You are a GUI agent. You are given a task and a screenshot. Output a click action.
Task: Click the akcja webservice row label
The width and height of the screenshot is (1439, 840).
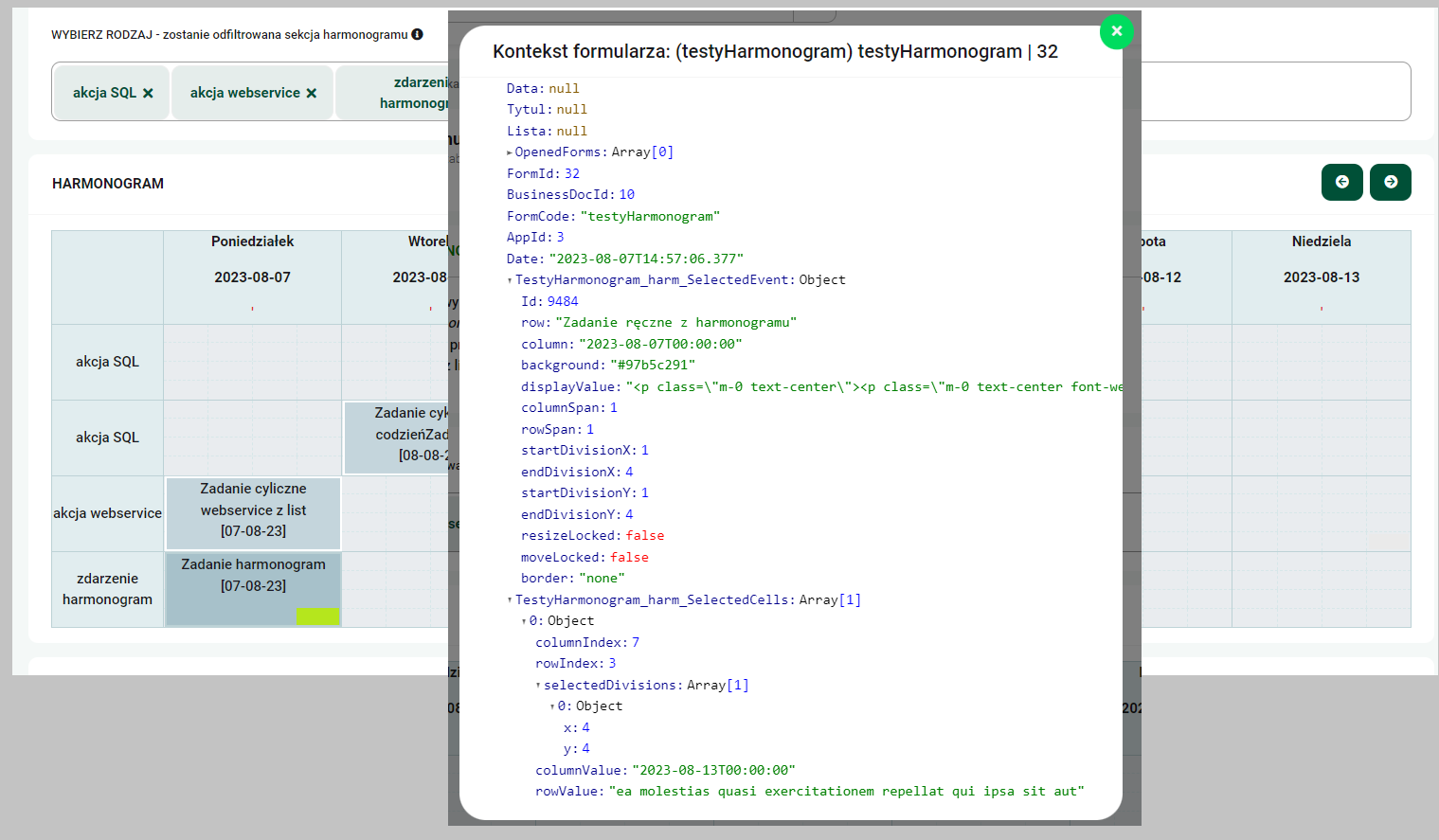tap(107, 513)
